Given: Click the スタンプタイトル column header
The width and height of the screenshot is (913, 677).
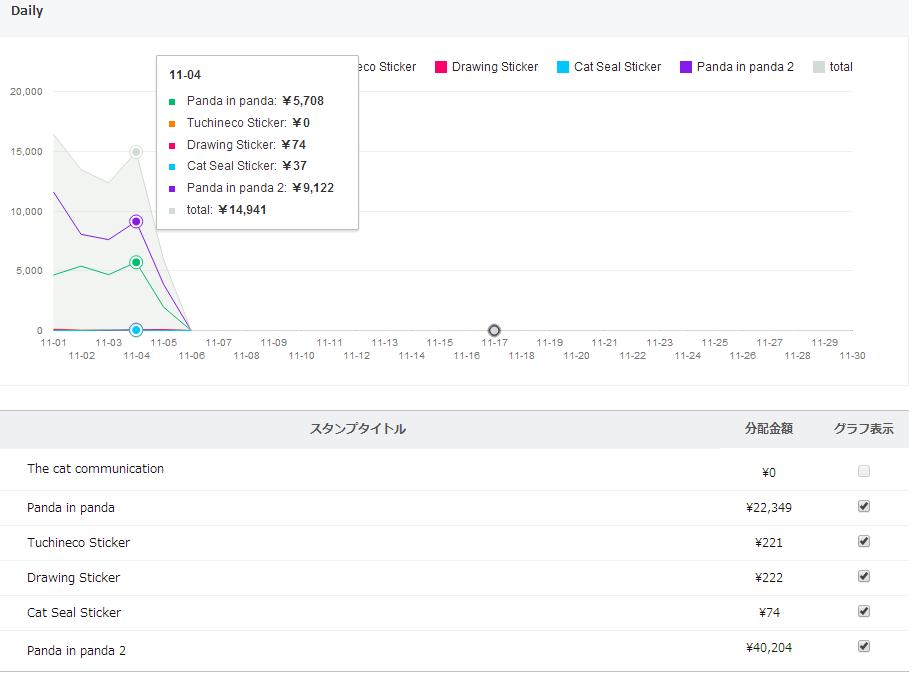Looking at the screenshot, I should [358, 429].
